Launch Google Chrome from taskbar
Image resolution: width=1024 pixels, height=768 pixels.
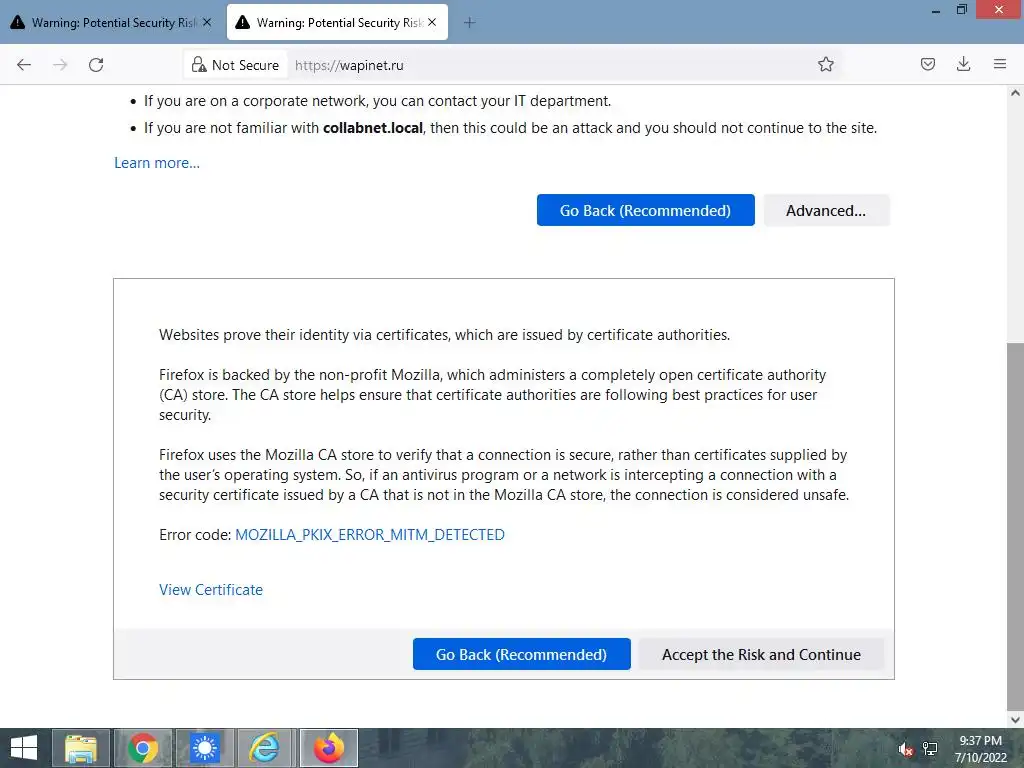143,748
